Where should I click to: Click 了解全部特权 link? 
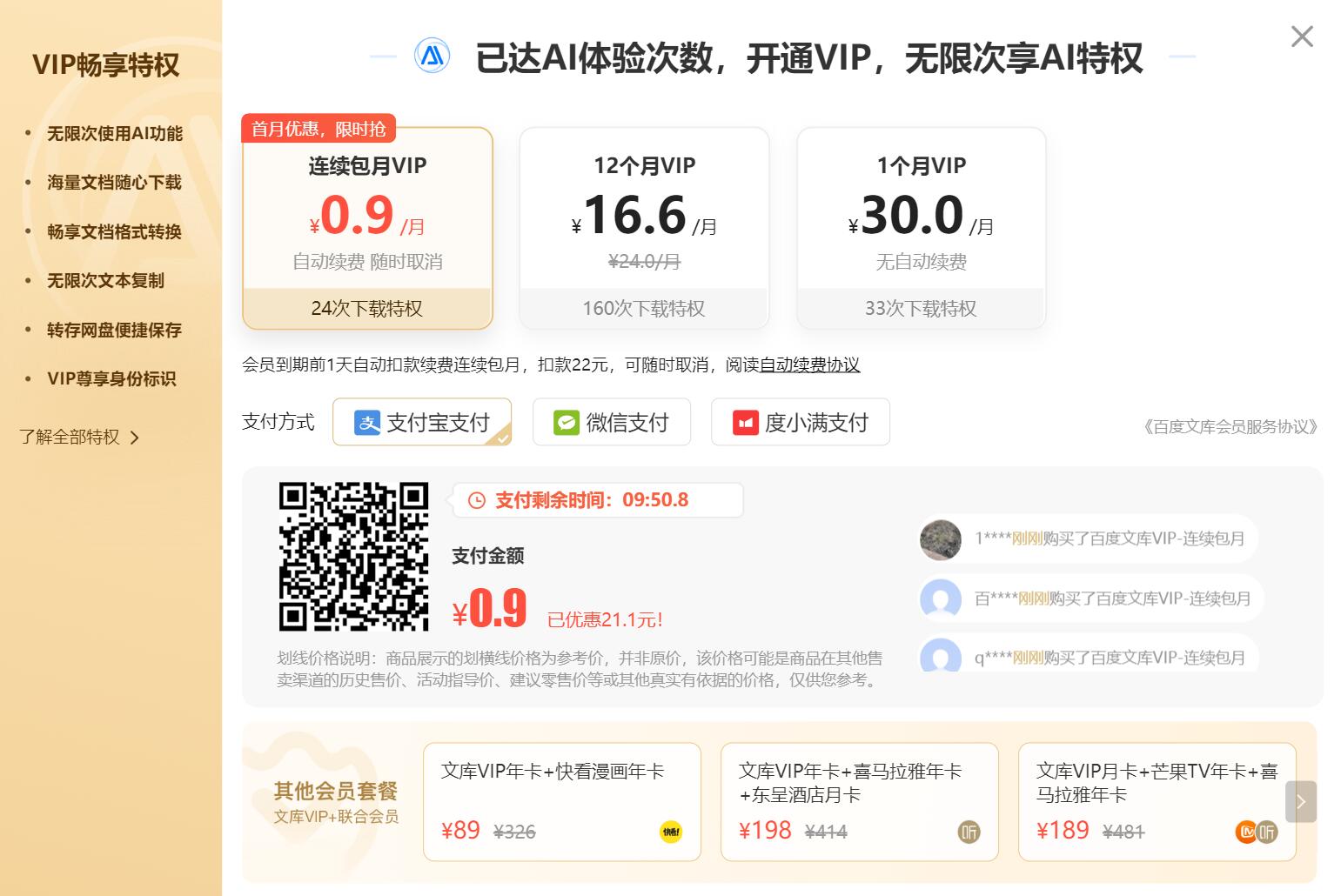click(70, 437)
